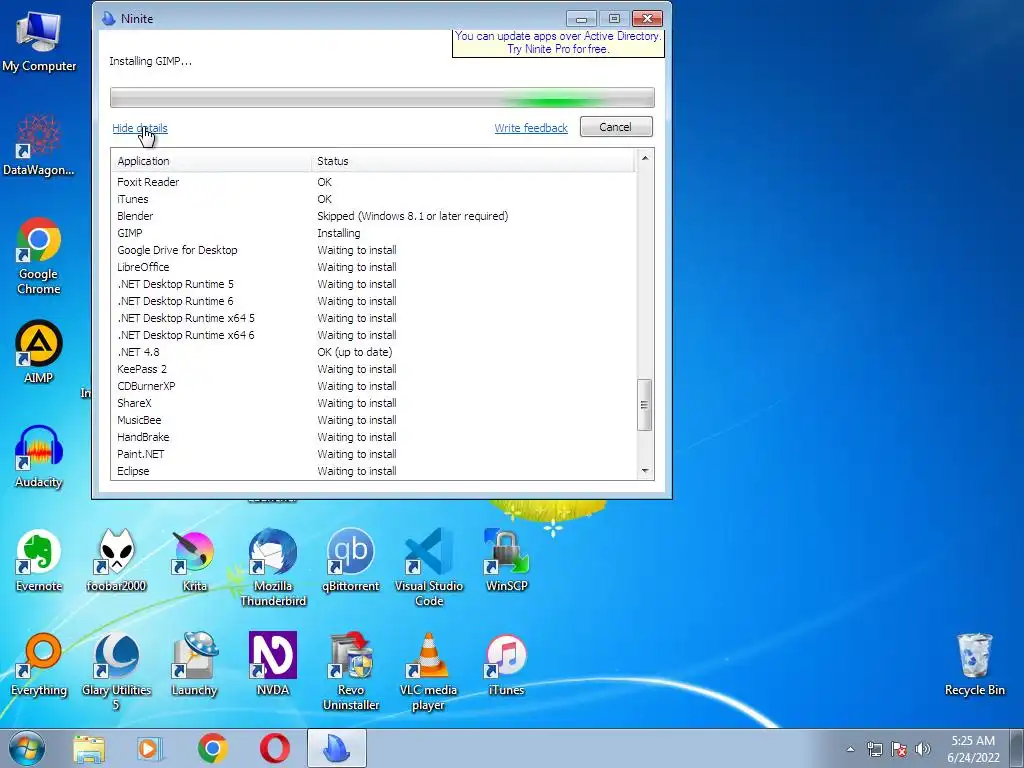1024x768 pixels.
Task: Launch foobar2000 from the desktop
Action: coord(116,560)
